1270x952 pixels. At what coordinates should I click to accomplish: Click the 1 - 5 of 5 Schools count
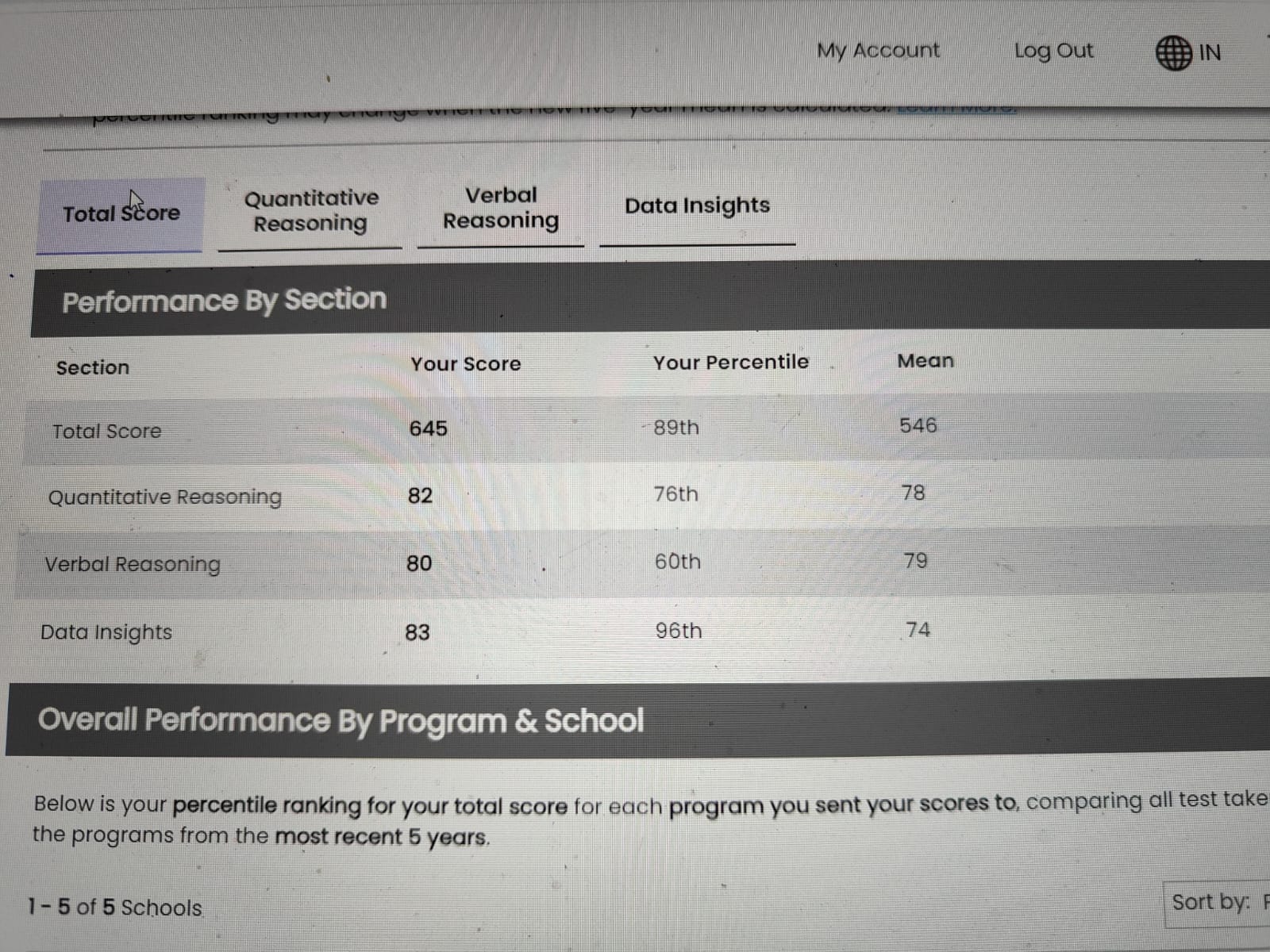[x=115, y=907]
